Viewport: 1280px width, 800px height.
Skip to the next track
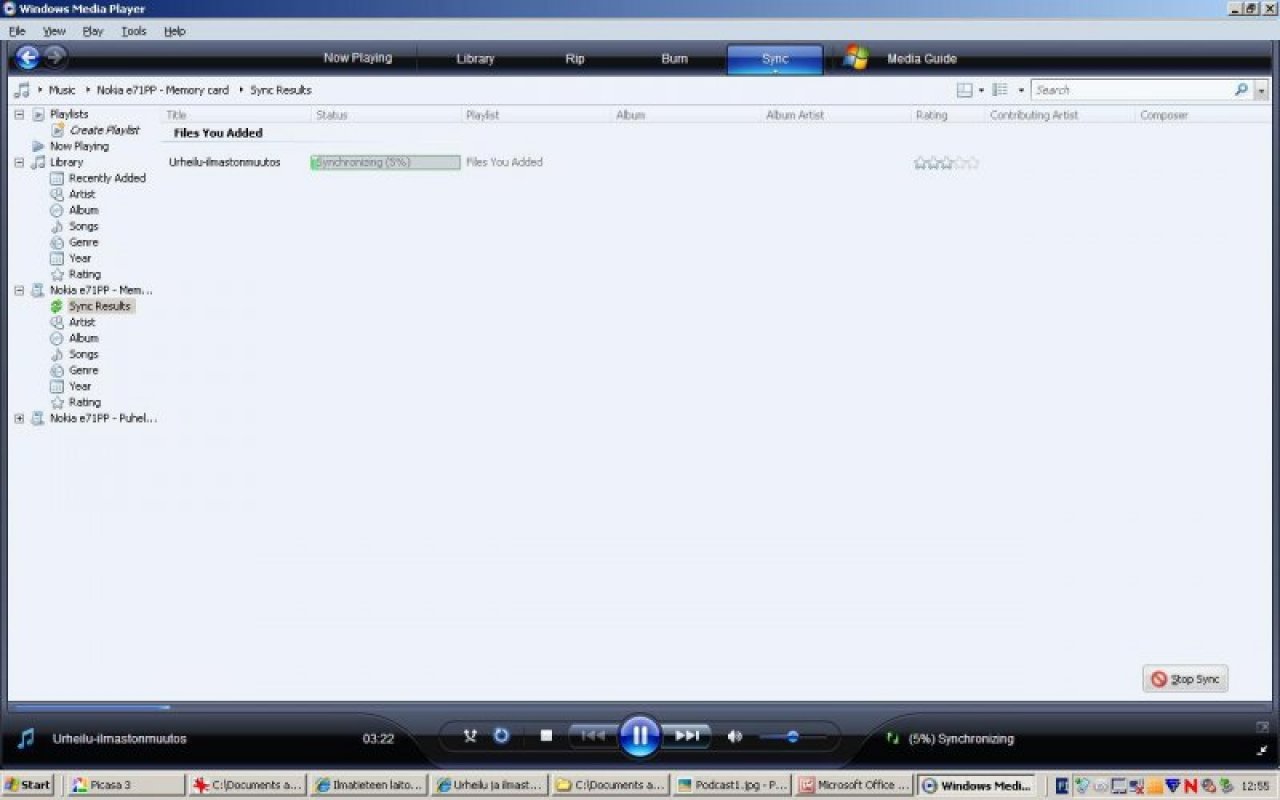(x=687, y=737)
